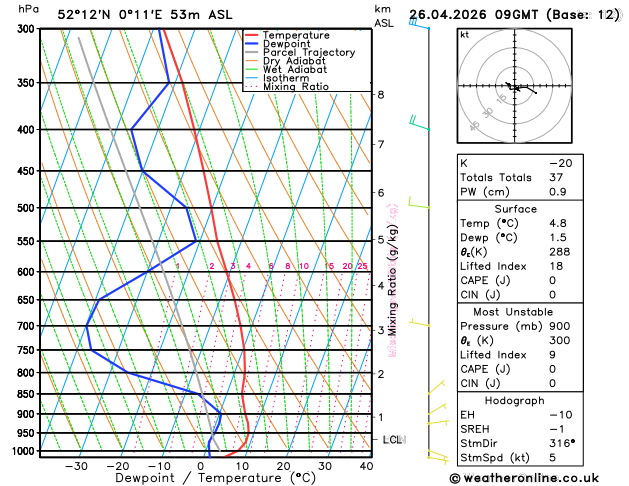Screen dimensions: 629x486
Task: Click the wind barb at 850 hPa level
Action: point(436,387)
